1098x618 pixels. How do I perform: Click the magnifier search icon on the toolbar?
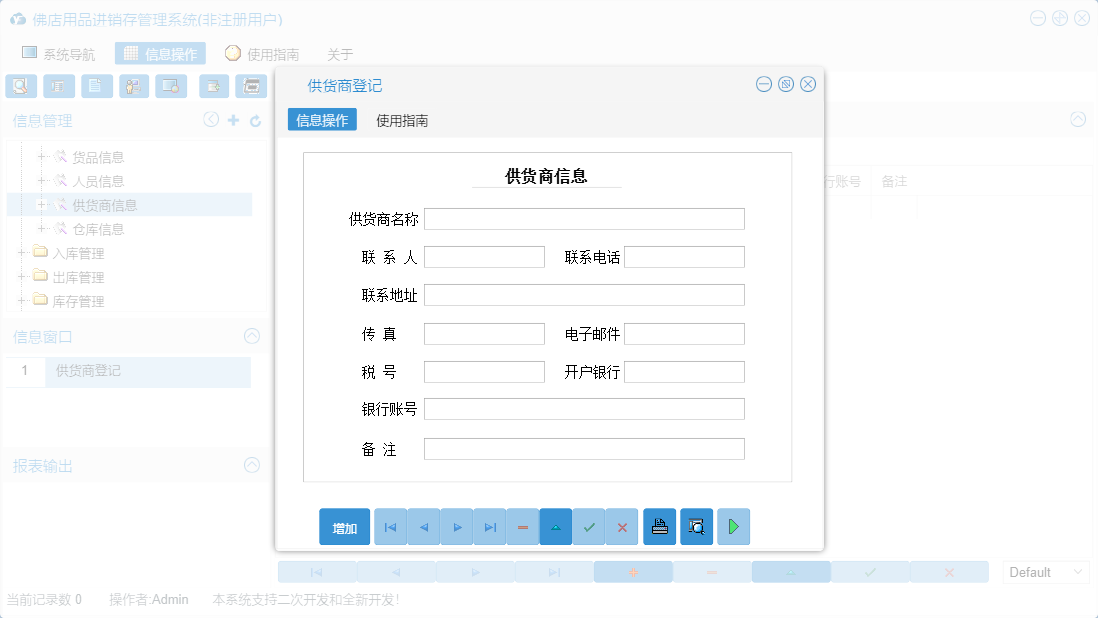coord(20,86)
